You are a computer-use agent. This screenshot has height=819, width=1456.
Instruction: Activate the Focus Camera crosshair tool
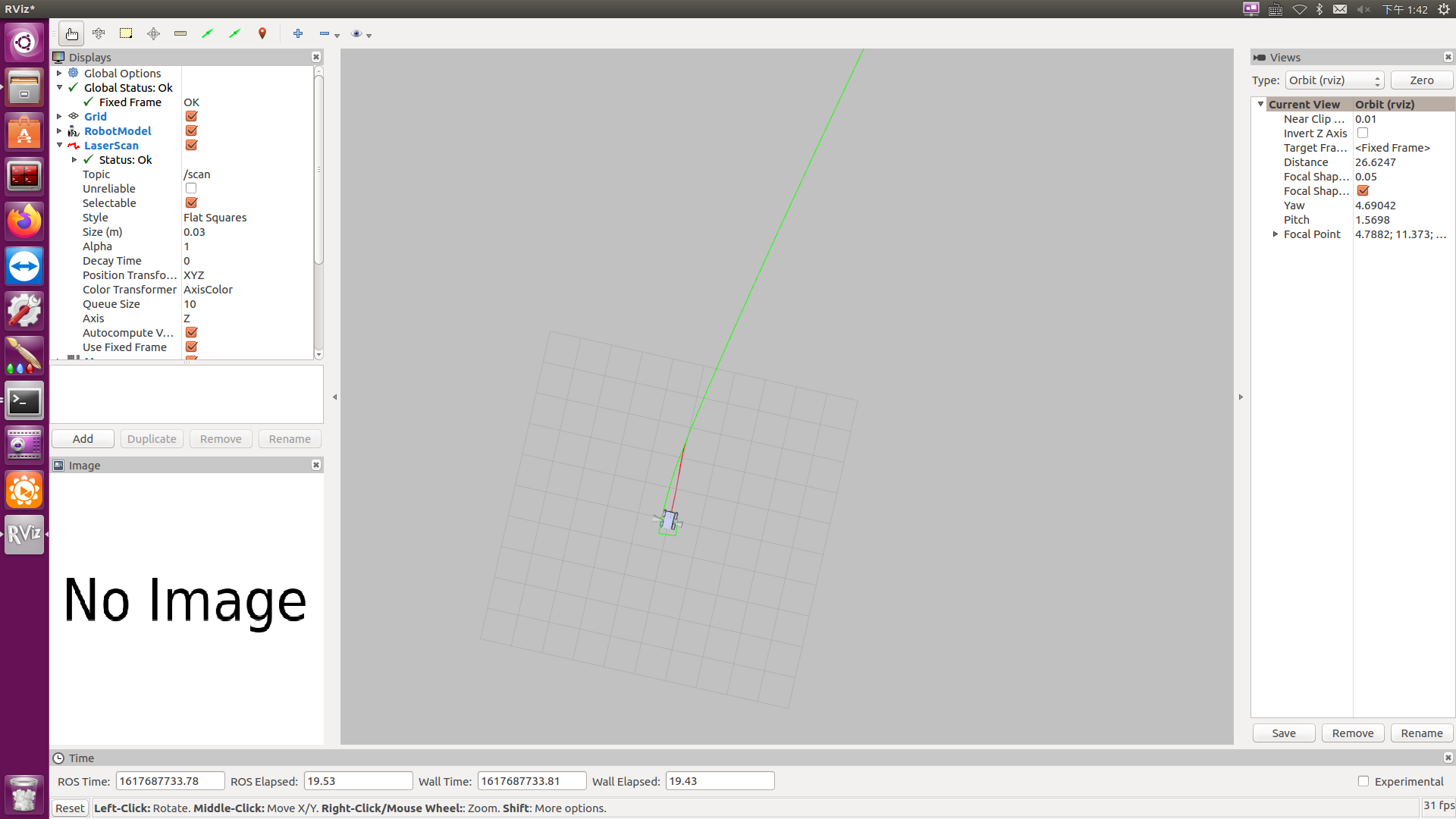pos(153,33)
